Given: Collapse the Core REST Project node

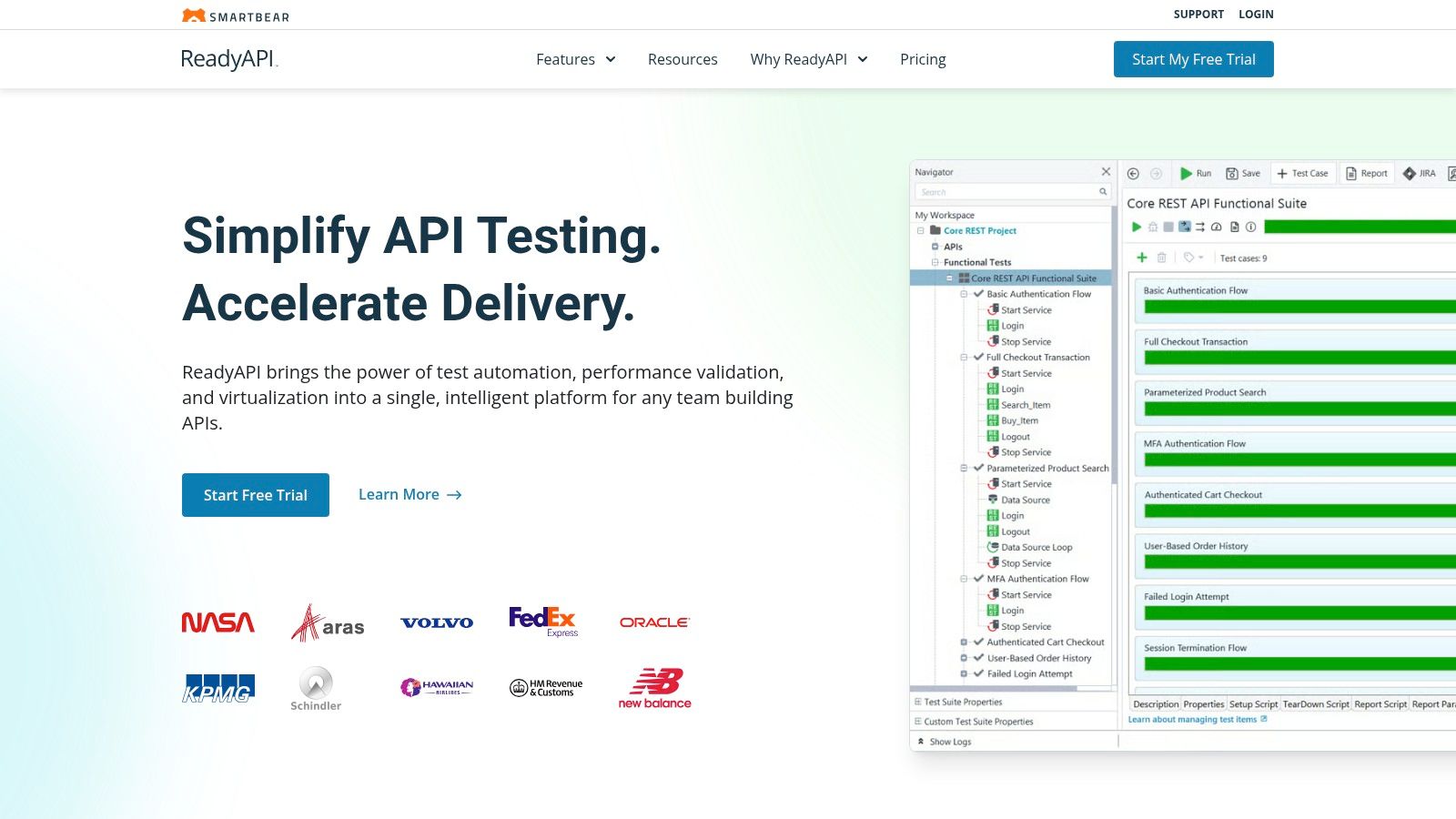Looking at the screenshot, I should coord(920,231).
